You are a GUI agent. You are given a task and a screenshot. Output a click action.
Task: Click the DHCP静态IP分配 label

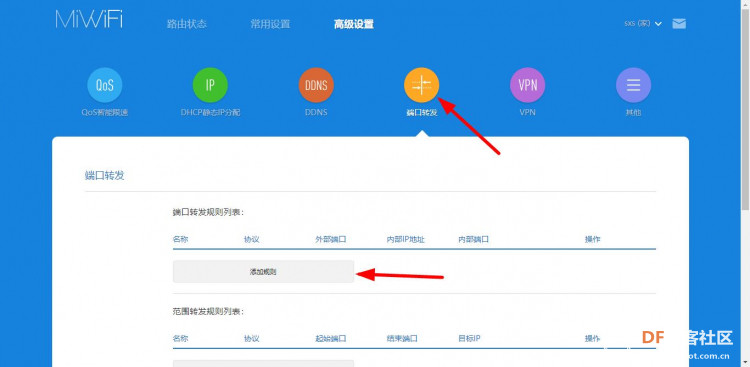pyautogui.click(x=210, y=113)
